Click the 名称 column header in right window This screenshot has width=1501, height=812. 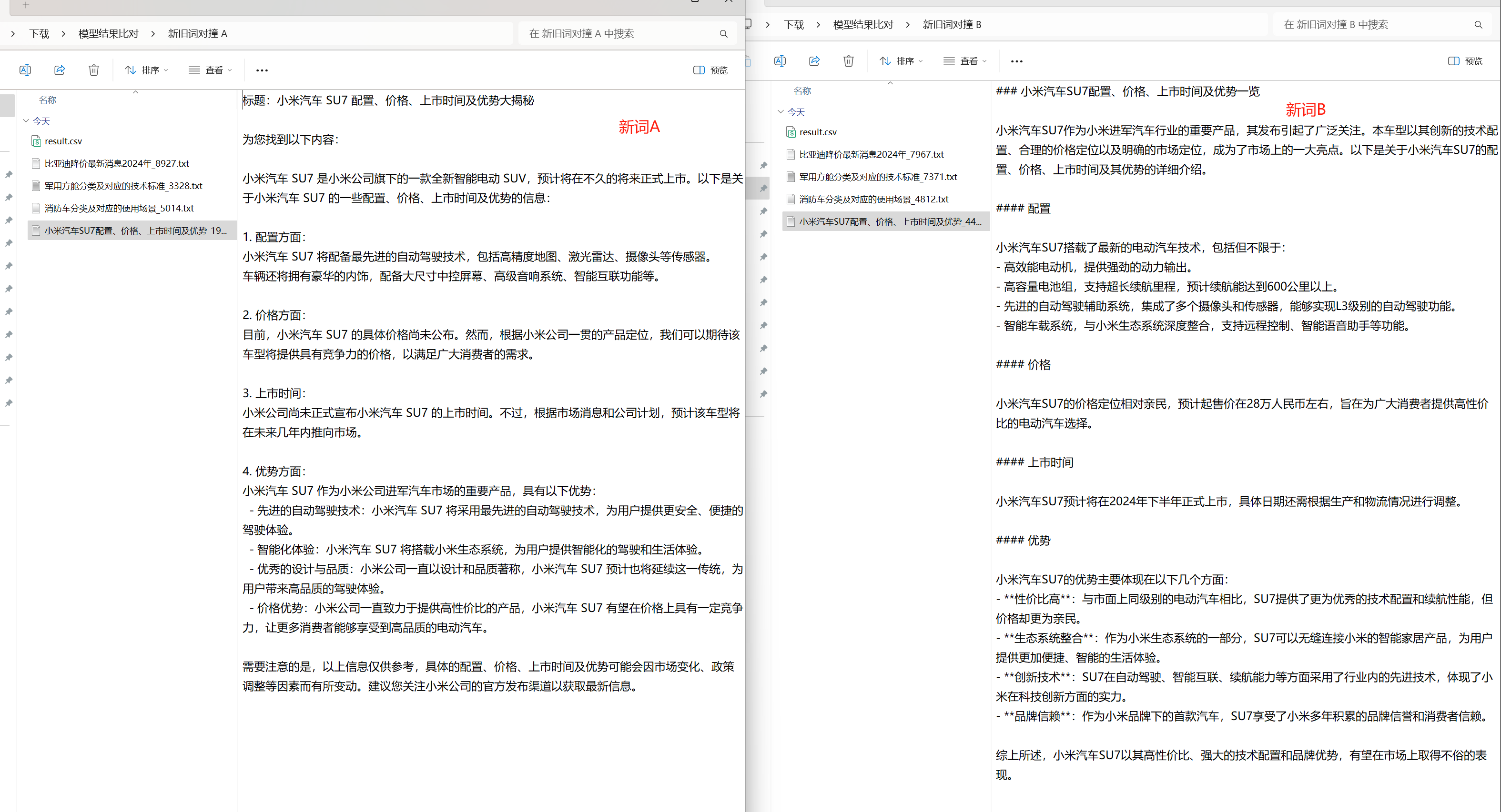click(802, 90)
